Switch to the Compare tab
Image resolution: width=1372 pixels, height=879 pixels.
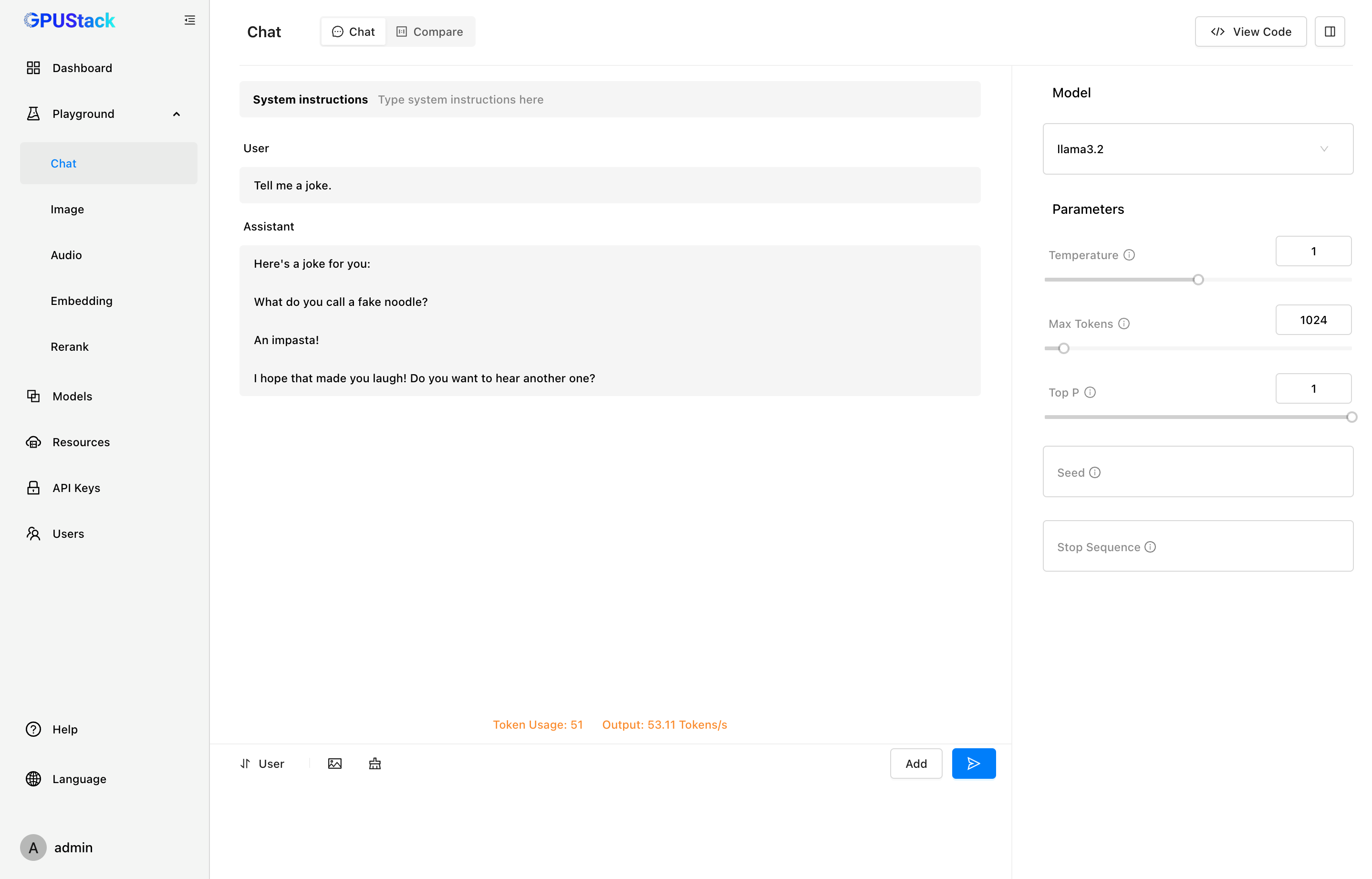click(x=429, y=32)
